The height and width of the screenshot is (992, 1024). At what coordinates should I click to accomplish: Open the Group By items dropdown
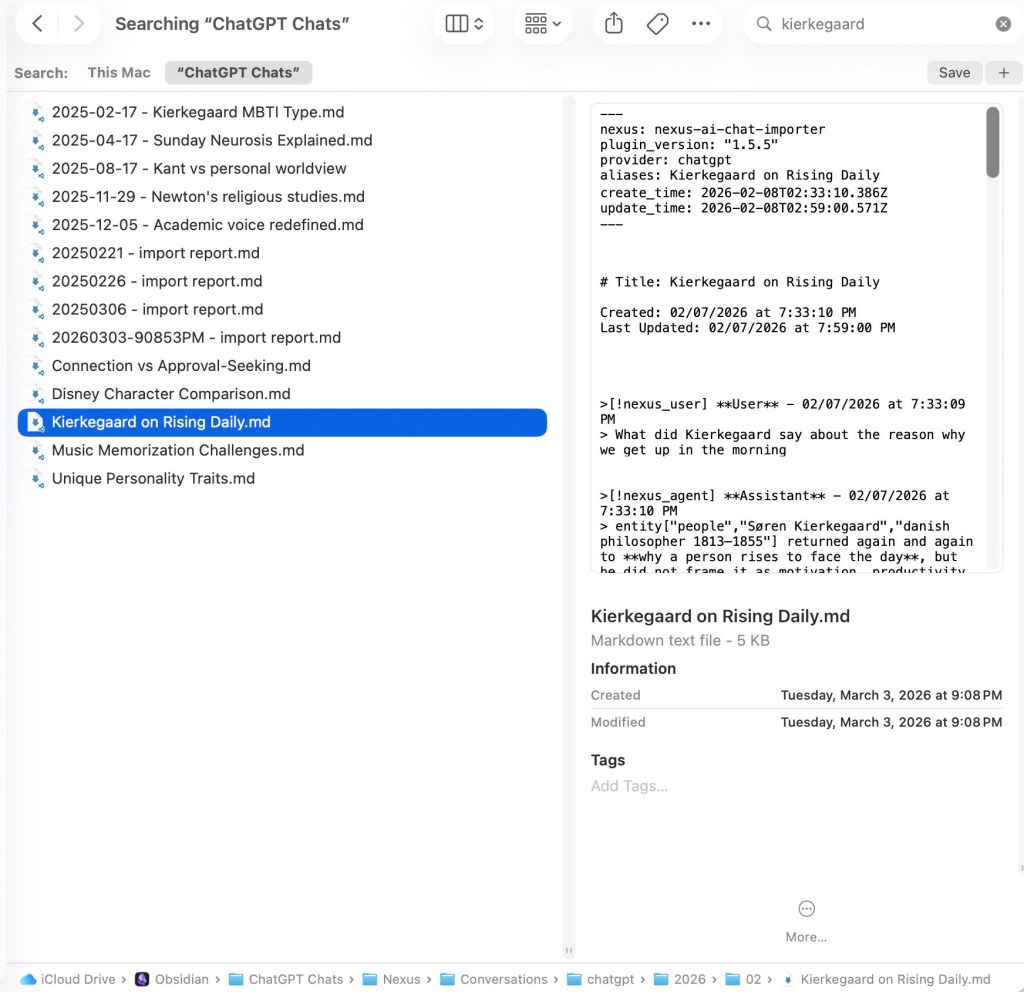[543, 24]
